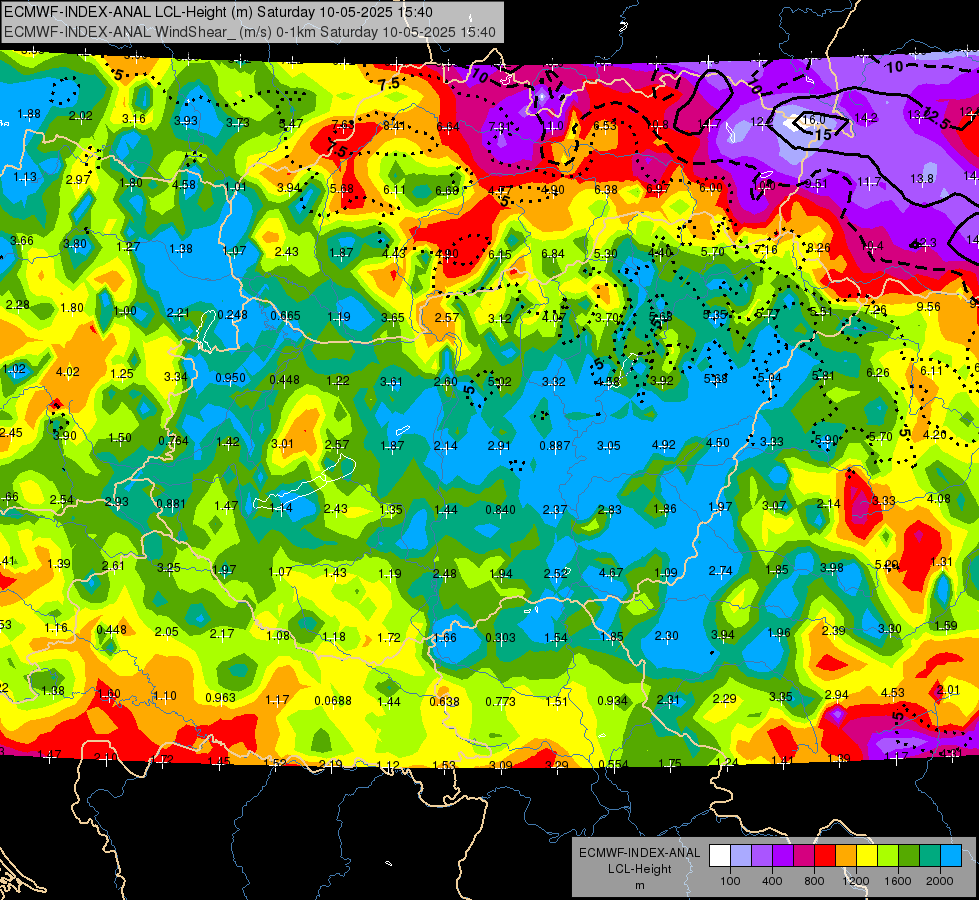Click the wind shear value 16.0
979x900 pixels.
point(814,119)
